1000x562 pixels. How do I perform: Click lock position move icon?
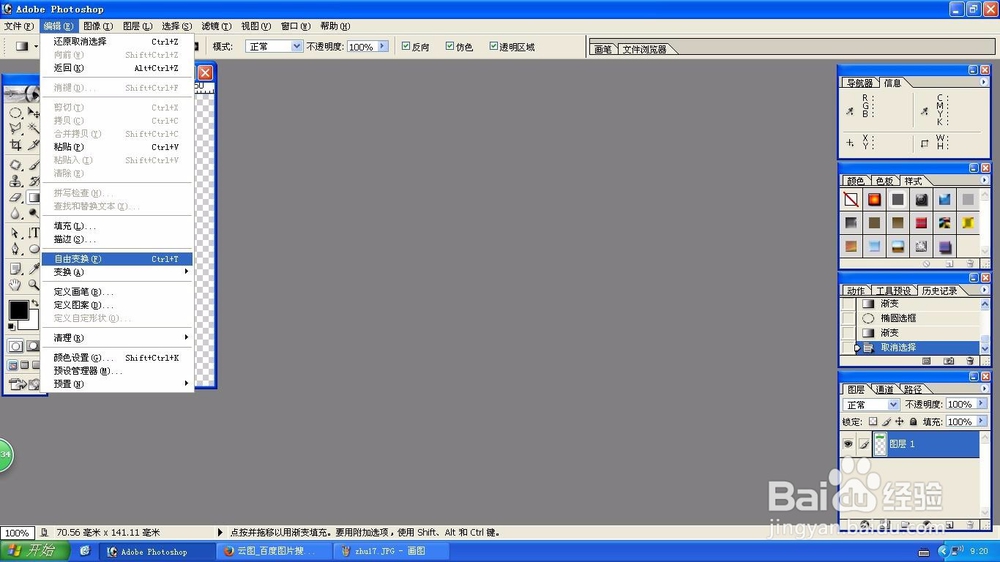click(899, 422)
